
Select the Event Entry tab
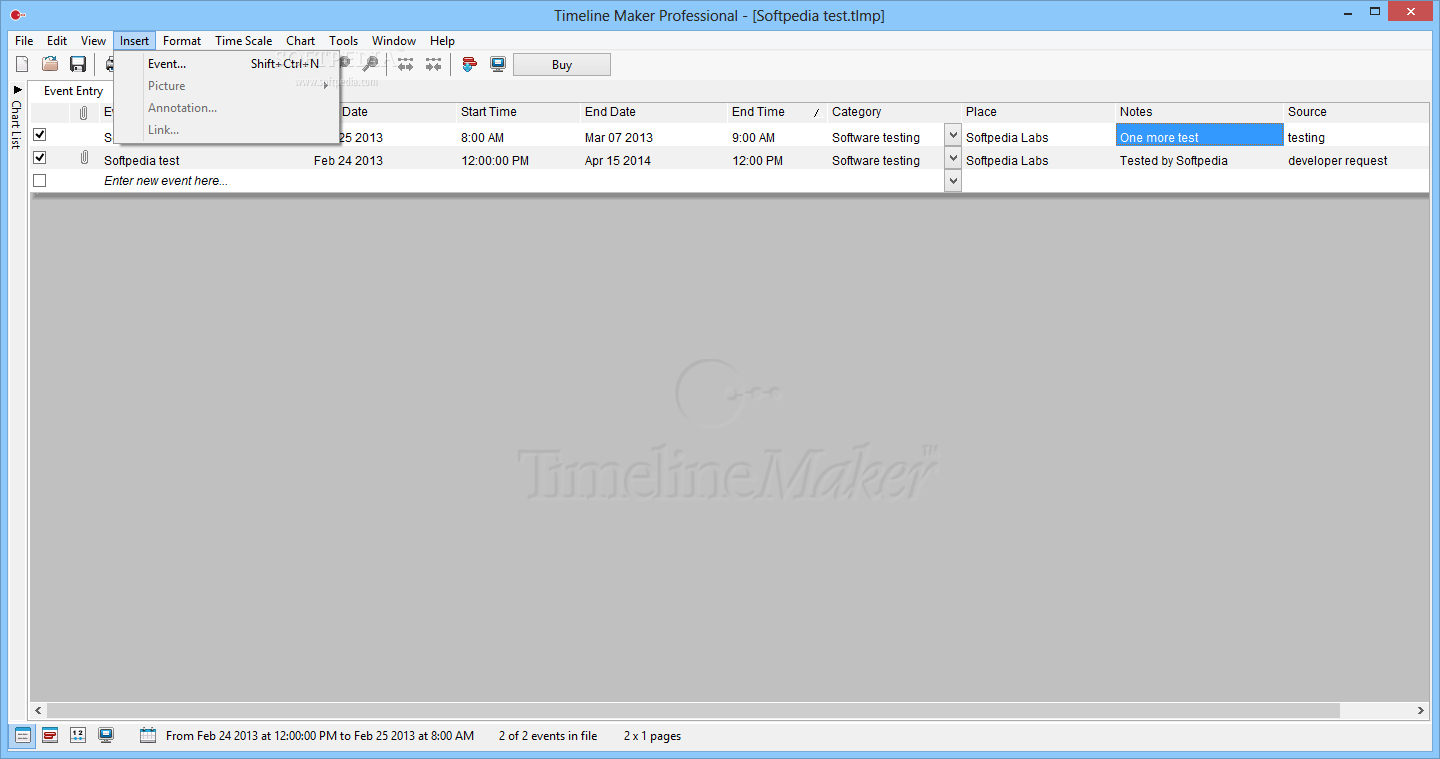tap(73, 91)
